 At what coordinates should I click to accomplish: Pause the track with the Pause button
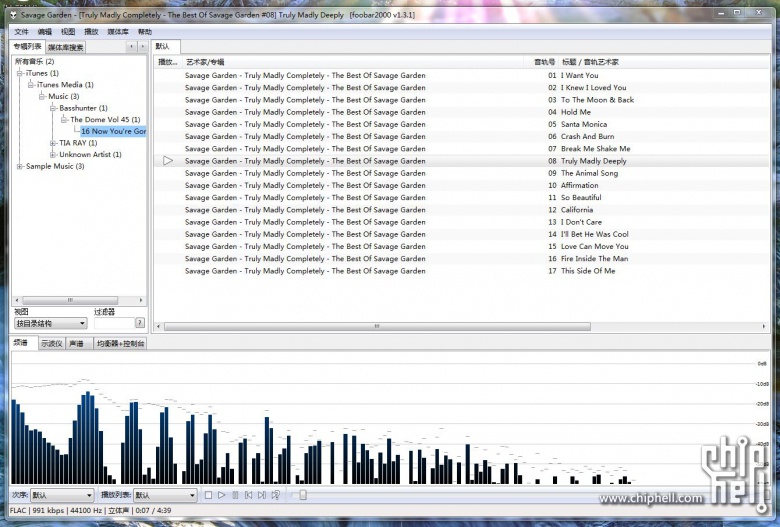click(x=235, y=495)
